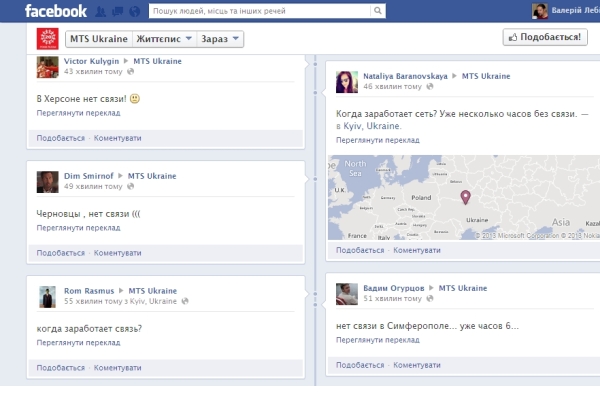Image resolution: width=600 pixels, height=400 pixels.
Task: Open Вадим Огурцов's profile link
Action: (394, 288)
